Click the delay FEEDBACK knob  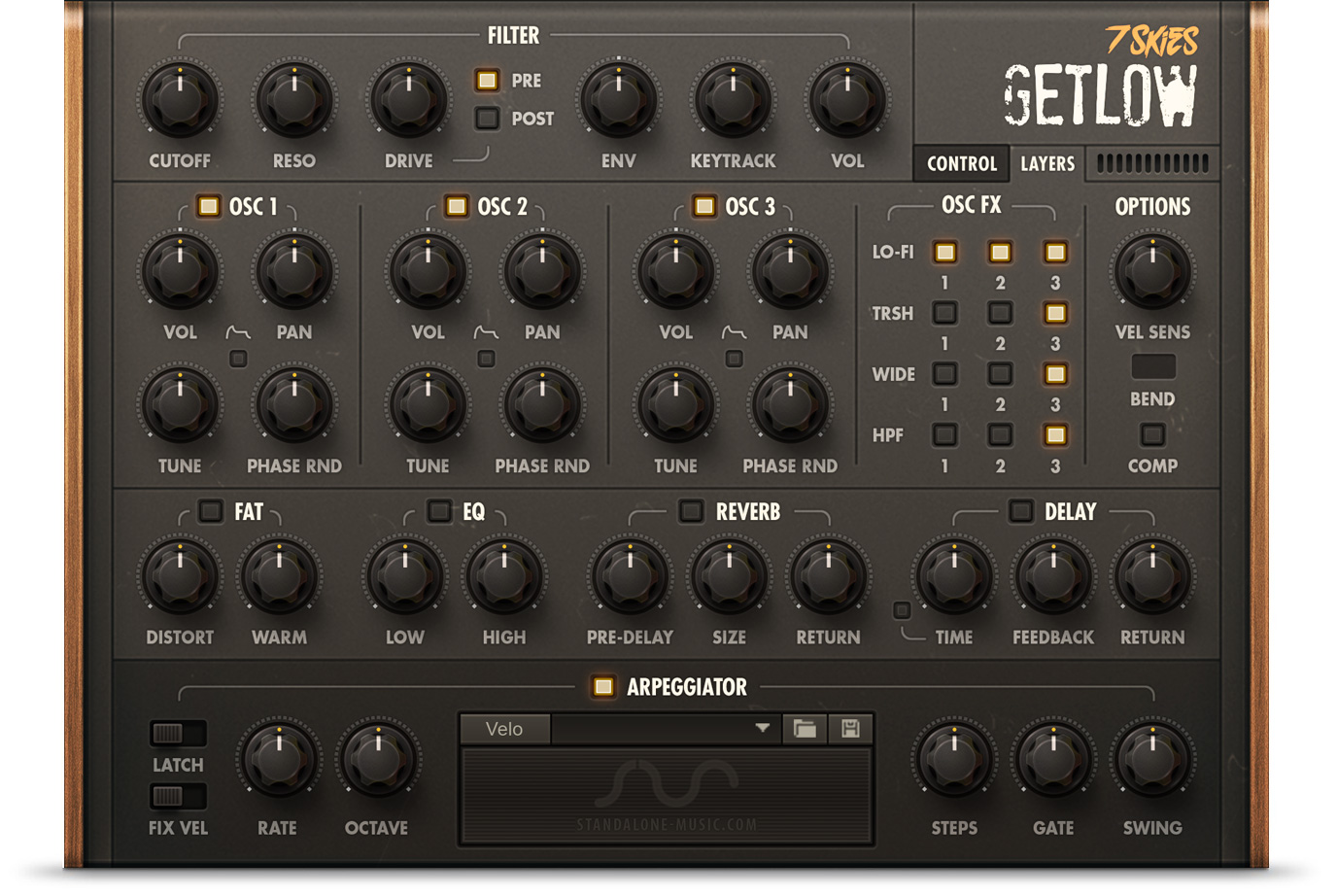click(x=1053, y=577)
